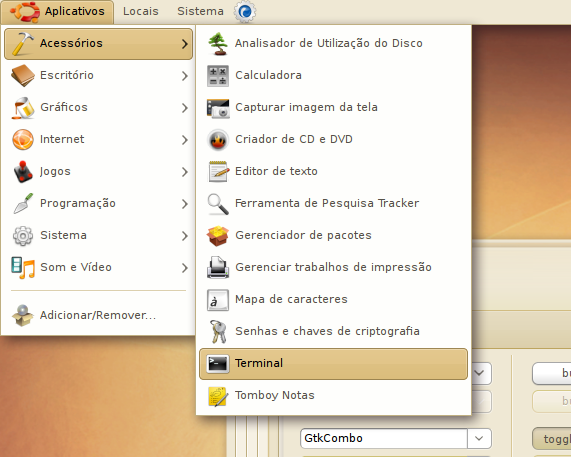Expand the Sistema category submenu arrow
571x457 pixels.
(185, 236)
